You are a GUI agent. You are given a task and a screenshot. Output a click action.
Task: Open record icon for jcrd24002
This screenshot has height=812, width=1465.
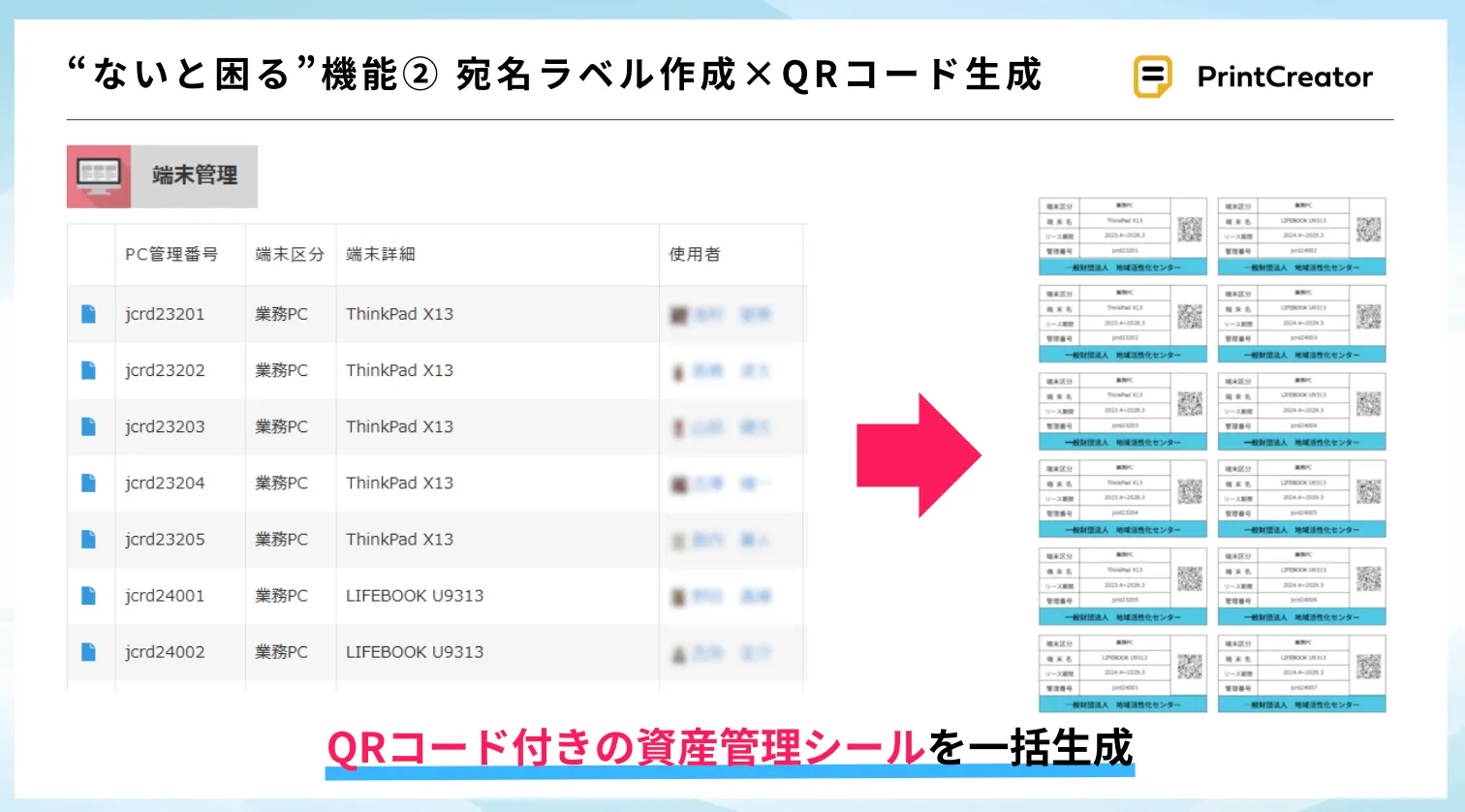coord(88,652)
